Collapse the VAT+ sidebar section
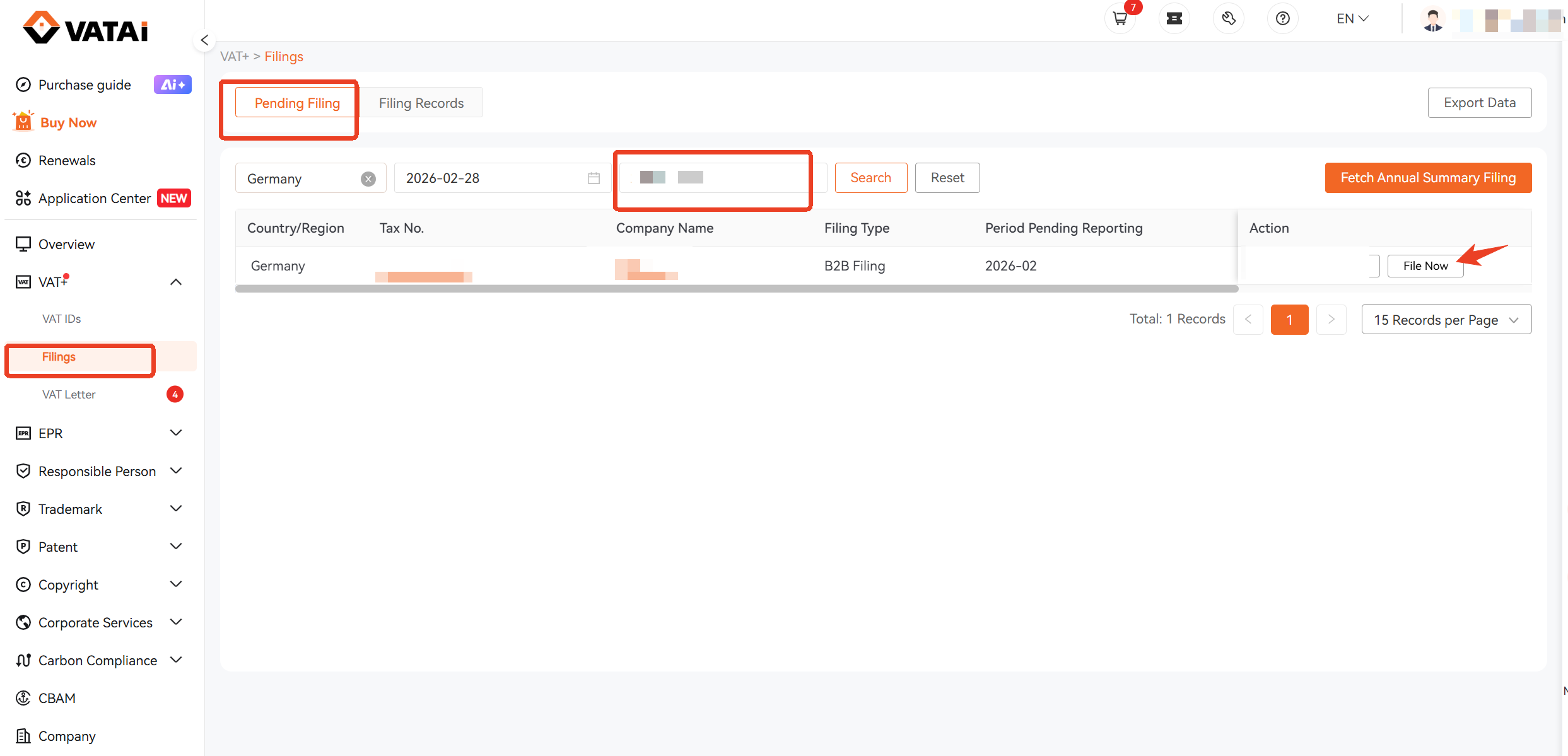The width and height of the screenshot is (1568, 756). tap(176, 282)
